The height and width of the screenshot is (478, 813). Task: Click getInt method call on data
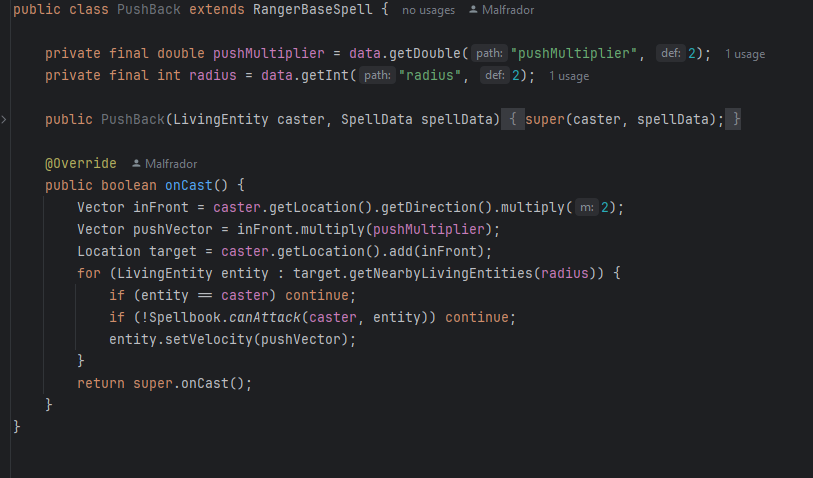(325, 76)
